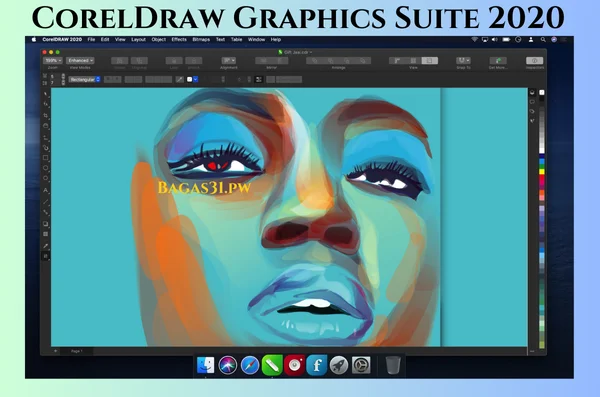Select the Text tool
600x397 pixels.
pos(46,190)
